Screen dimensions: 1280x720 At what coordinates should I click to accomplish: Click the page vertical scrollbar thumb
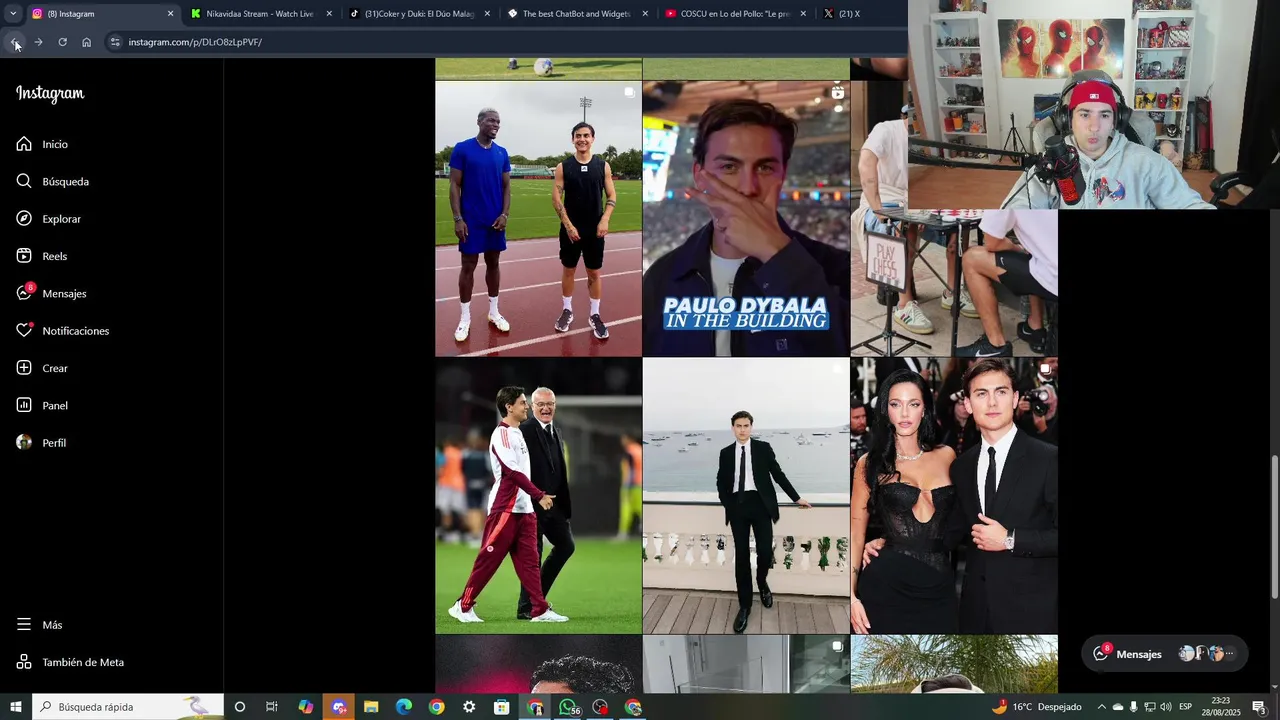[x=1274, y=527]
